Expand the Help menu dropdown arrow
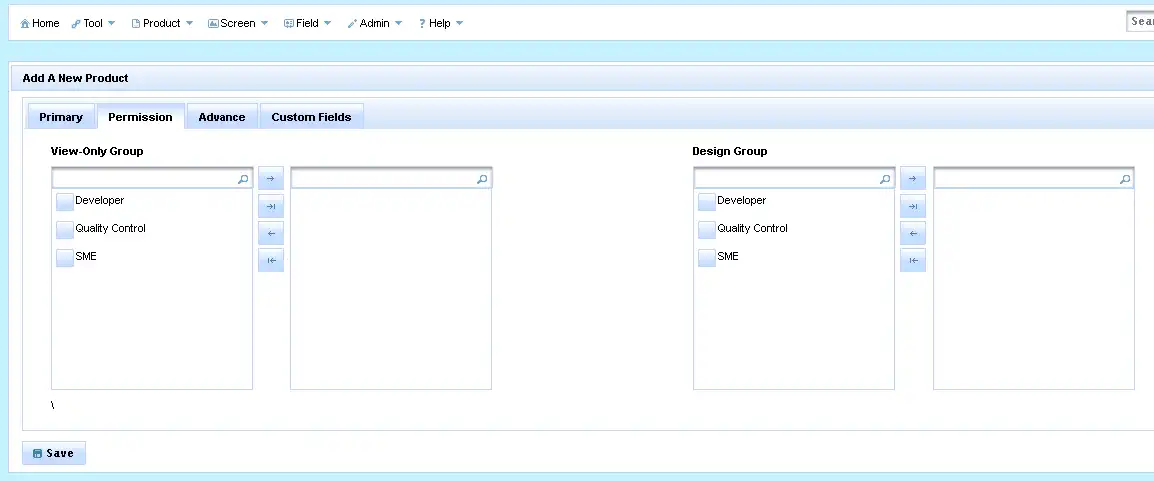This screenshot has width=1154, height=481. tap(459, 24)
